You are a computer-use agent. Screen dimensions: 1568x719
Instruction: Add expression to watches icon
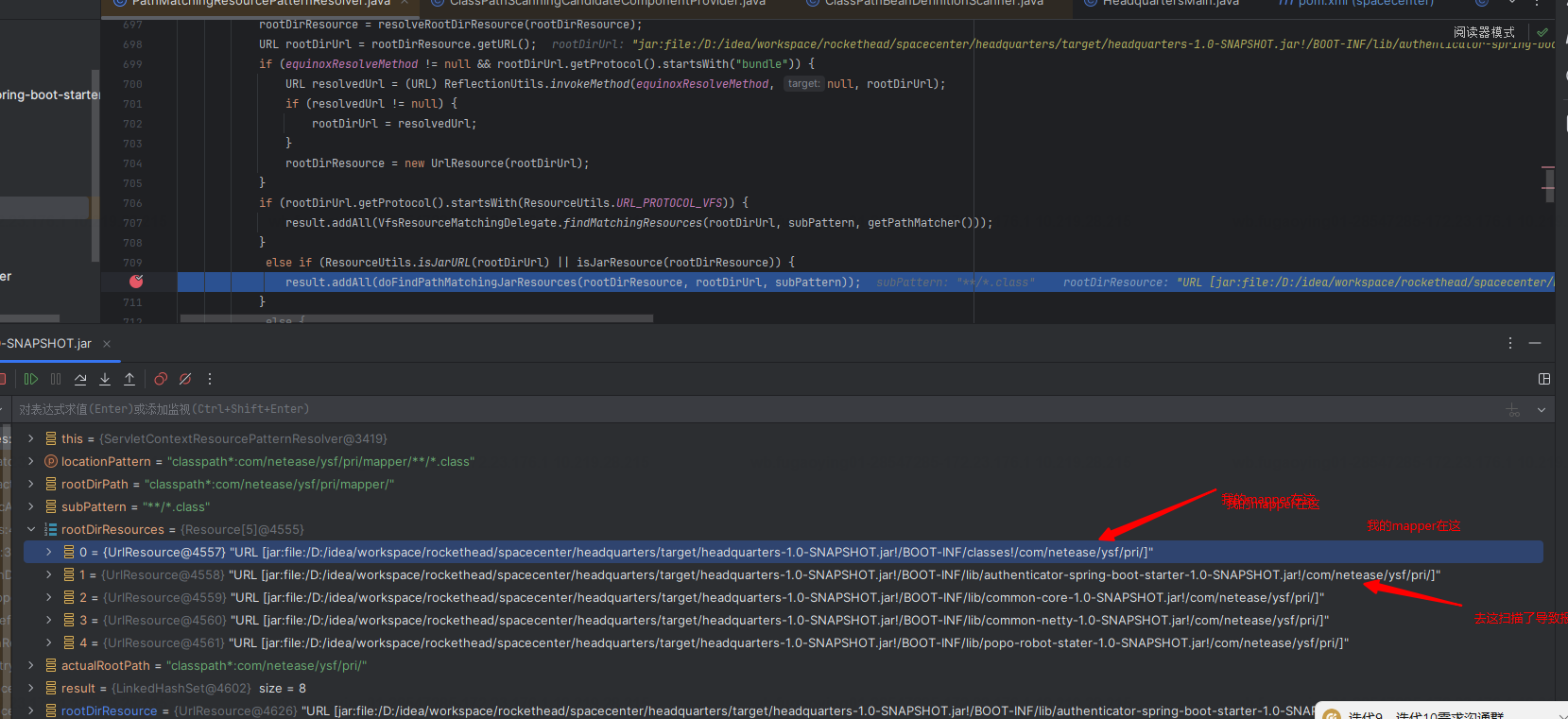(1513, 409)
